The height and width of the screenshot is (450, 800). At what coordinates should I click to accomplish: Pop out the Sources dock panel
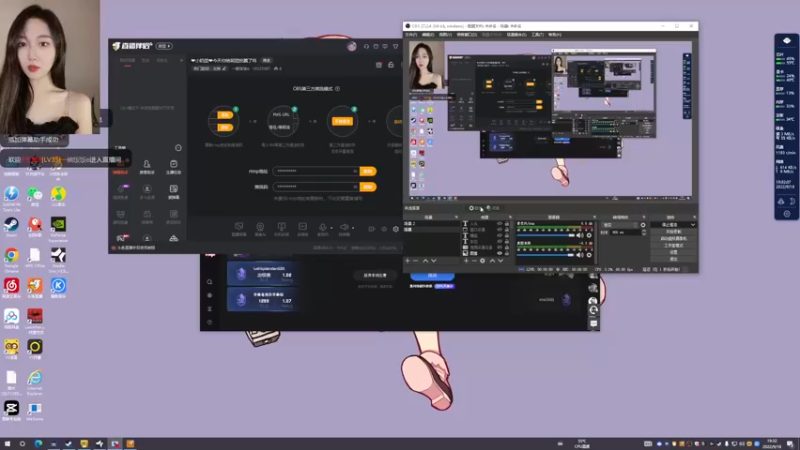pyautogui.click(x=510, y=217)
